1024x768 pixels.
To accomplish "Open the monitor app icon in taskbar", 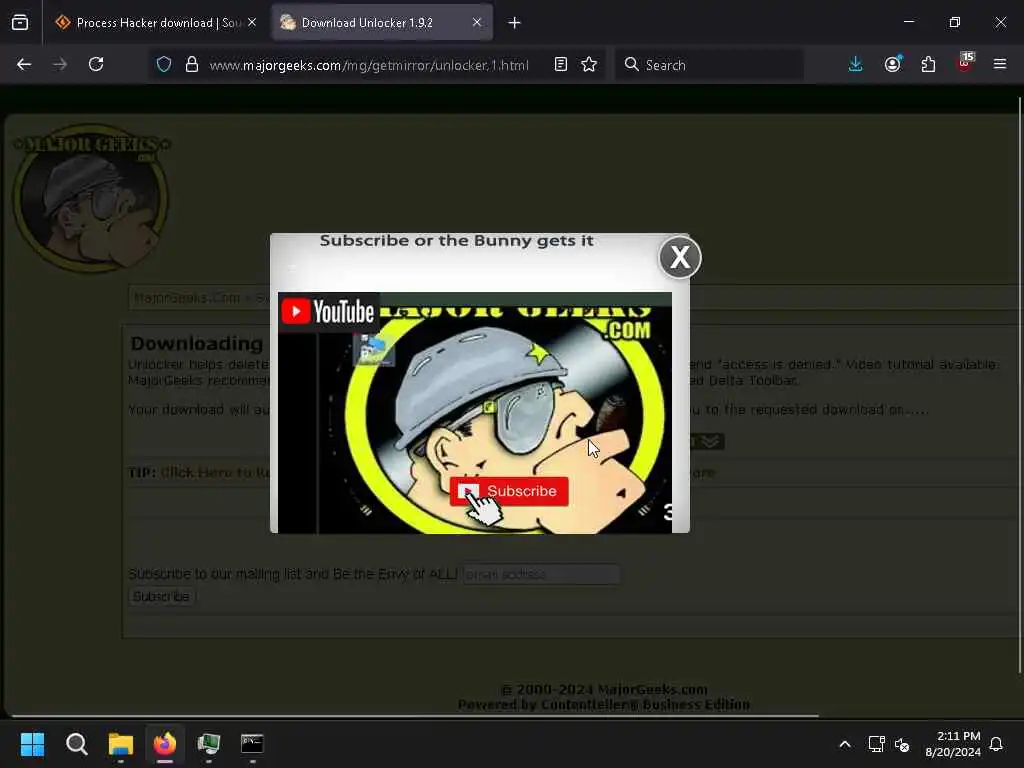I will click(208, 744).
